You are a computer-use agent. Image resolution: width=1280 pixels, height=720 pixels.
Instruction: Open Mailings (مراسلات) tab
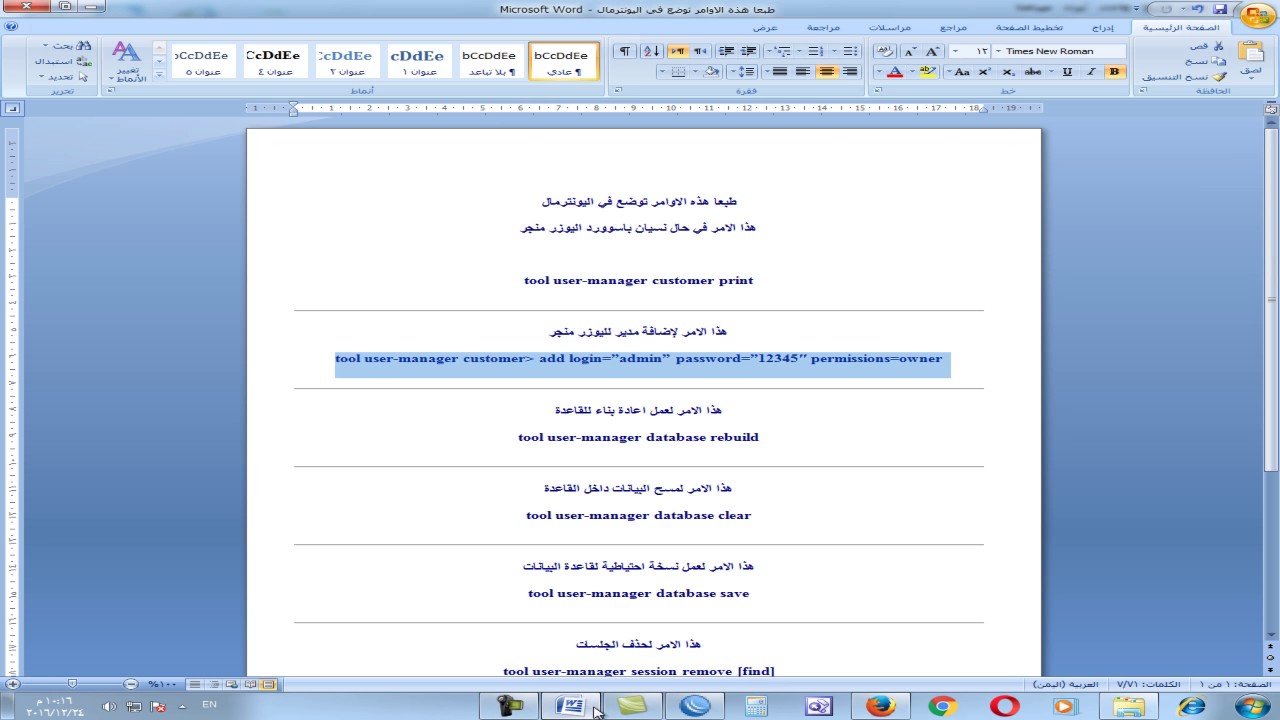[x=890, y=27]
